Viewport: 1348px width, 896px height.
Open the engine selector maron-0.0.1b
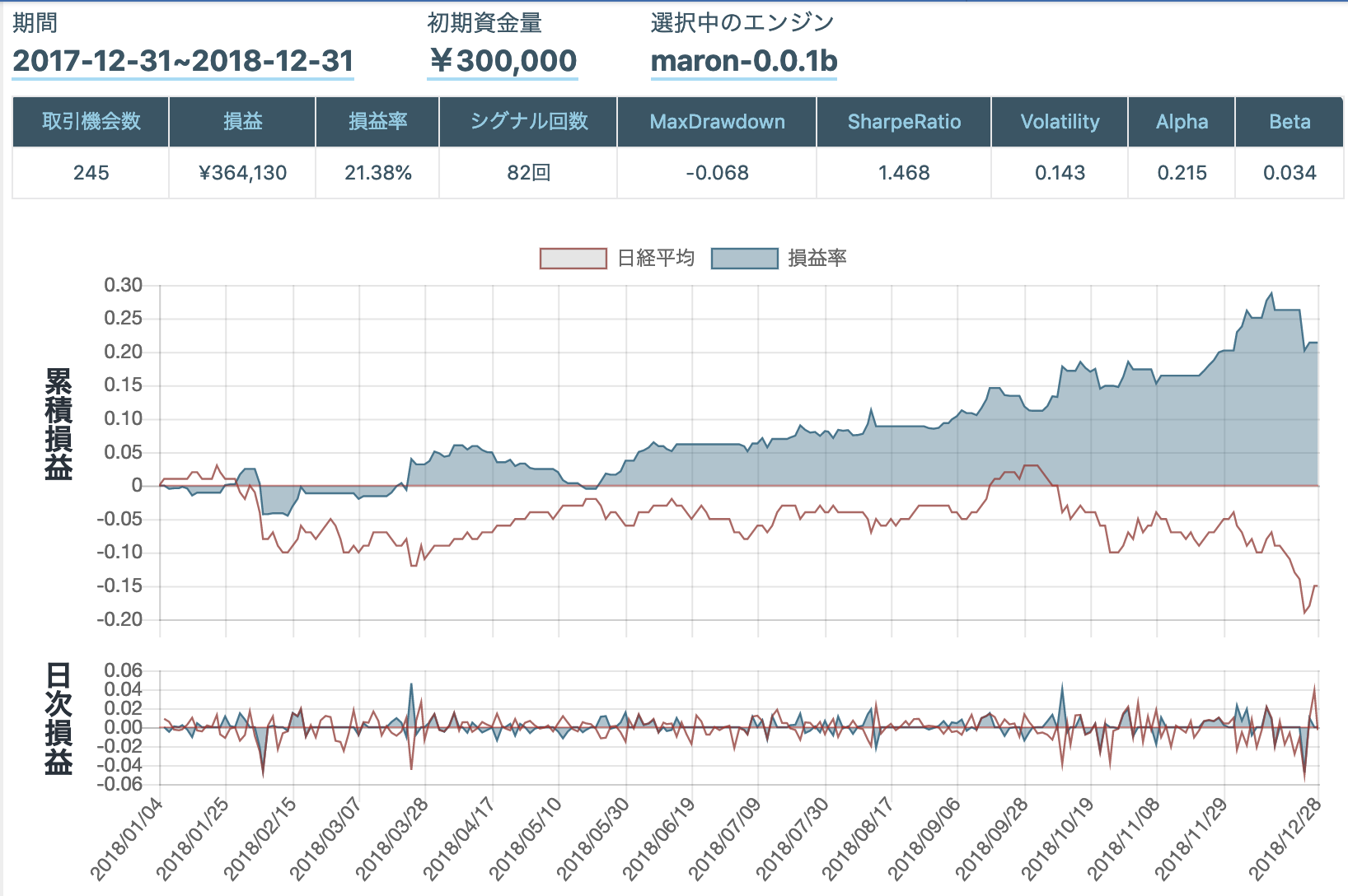[x=744, y=61]
